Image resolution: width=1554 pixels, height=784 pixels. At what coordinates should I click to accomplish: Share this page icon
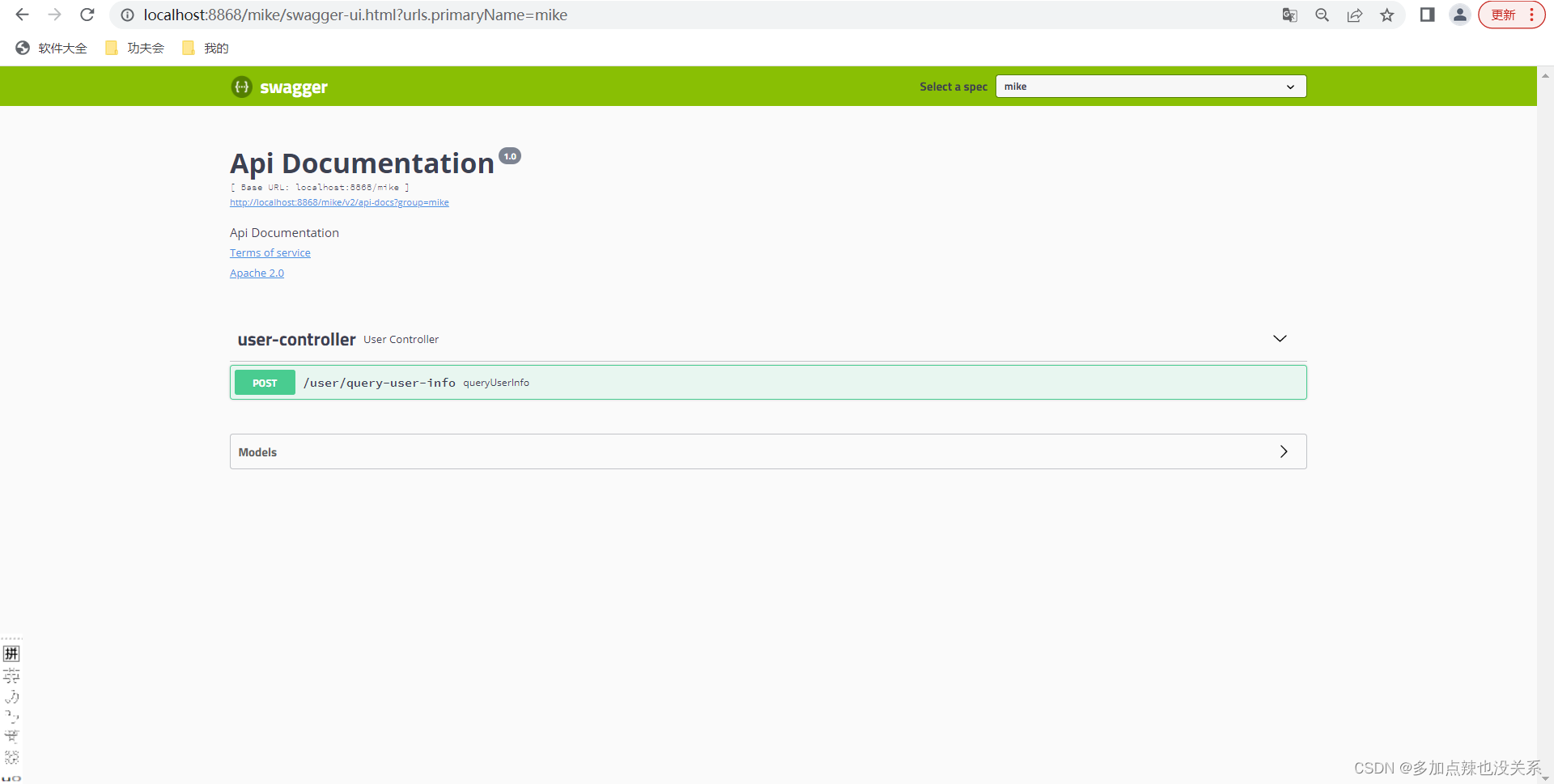[1355, 15]
